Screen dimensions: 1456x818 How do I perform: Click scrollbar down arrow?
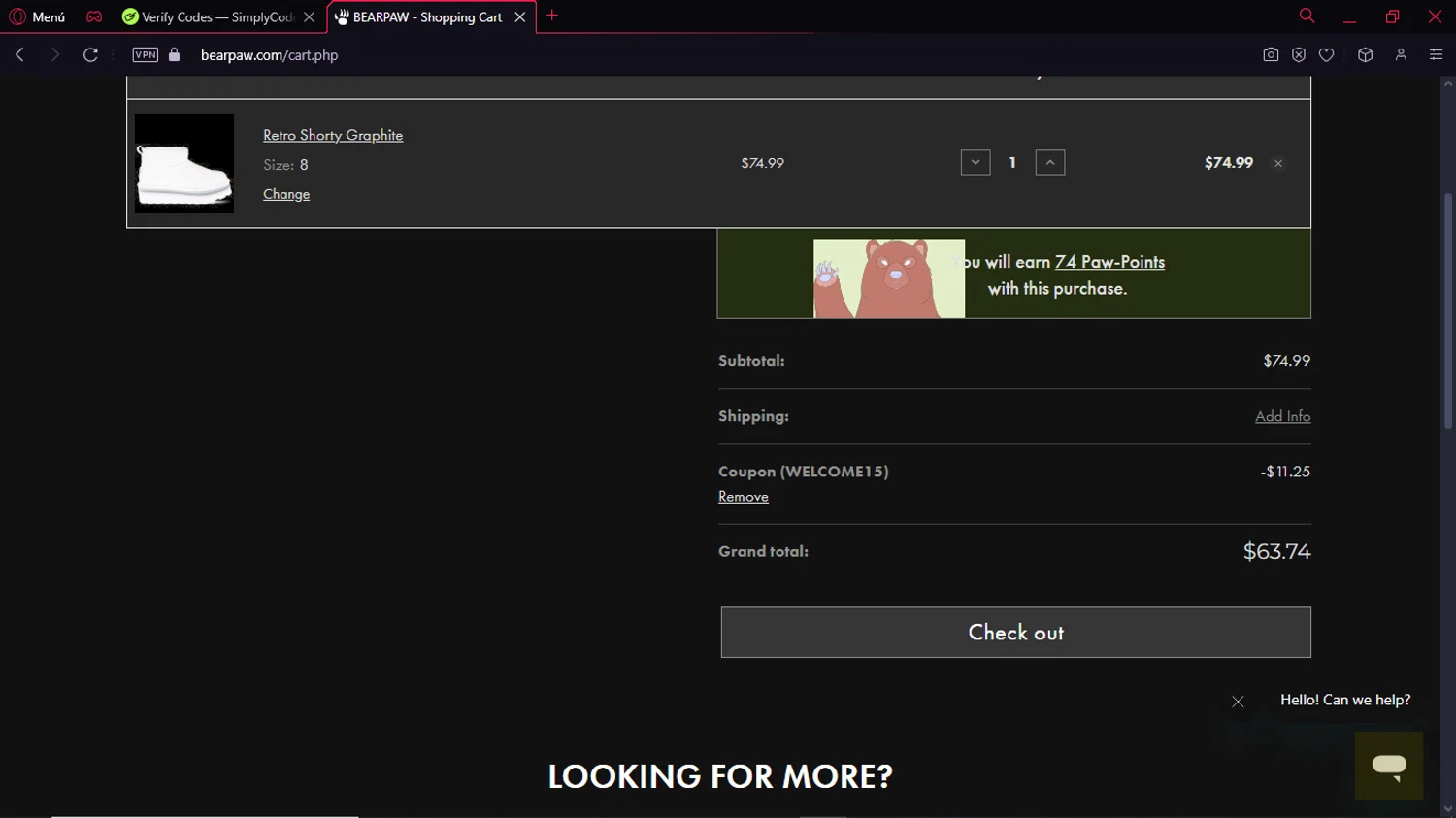pyautogui.click(x=1448, y=809)
